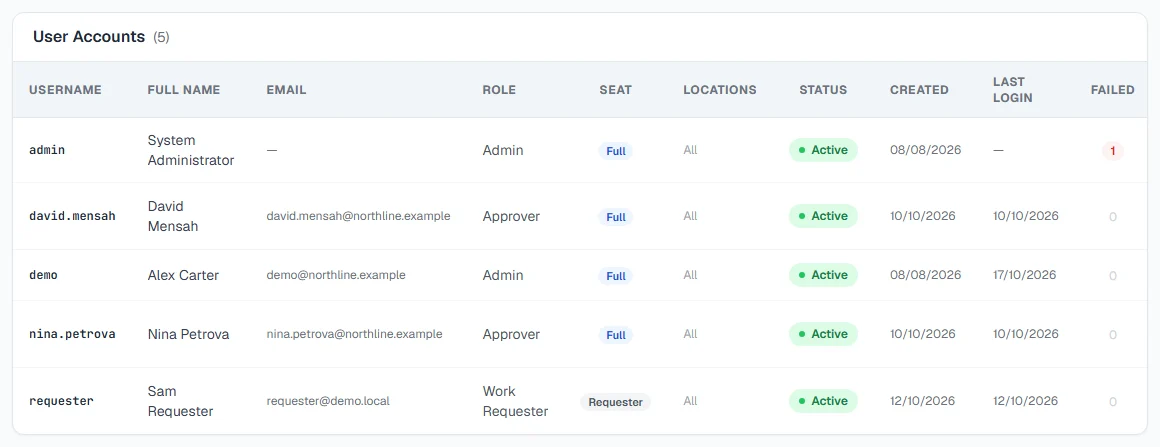Click the Full seat badge for admin
The image size is (1160, 447).
(x=616, y=151)
